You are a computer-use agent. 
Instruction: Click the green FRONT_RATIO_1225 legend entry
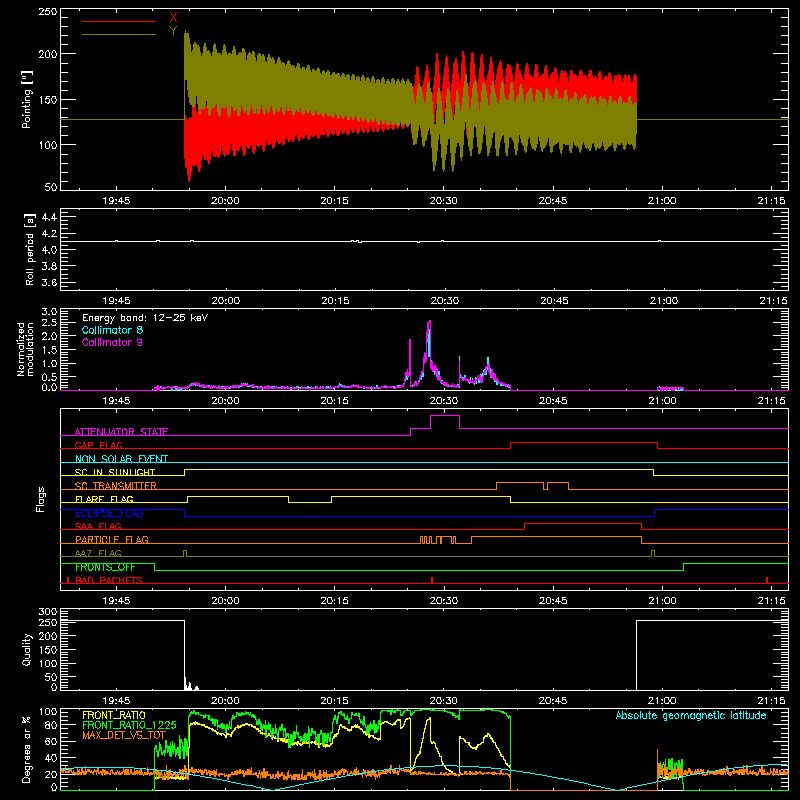(x=129, y=725)
